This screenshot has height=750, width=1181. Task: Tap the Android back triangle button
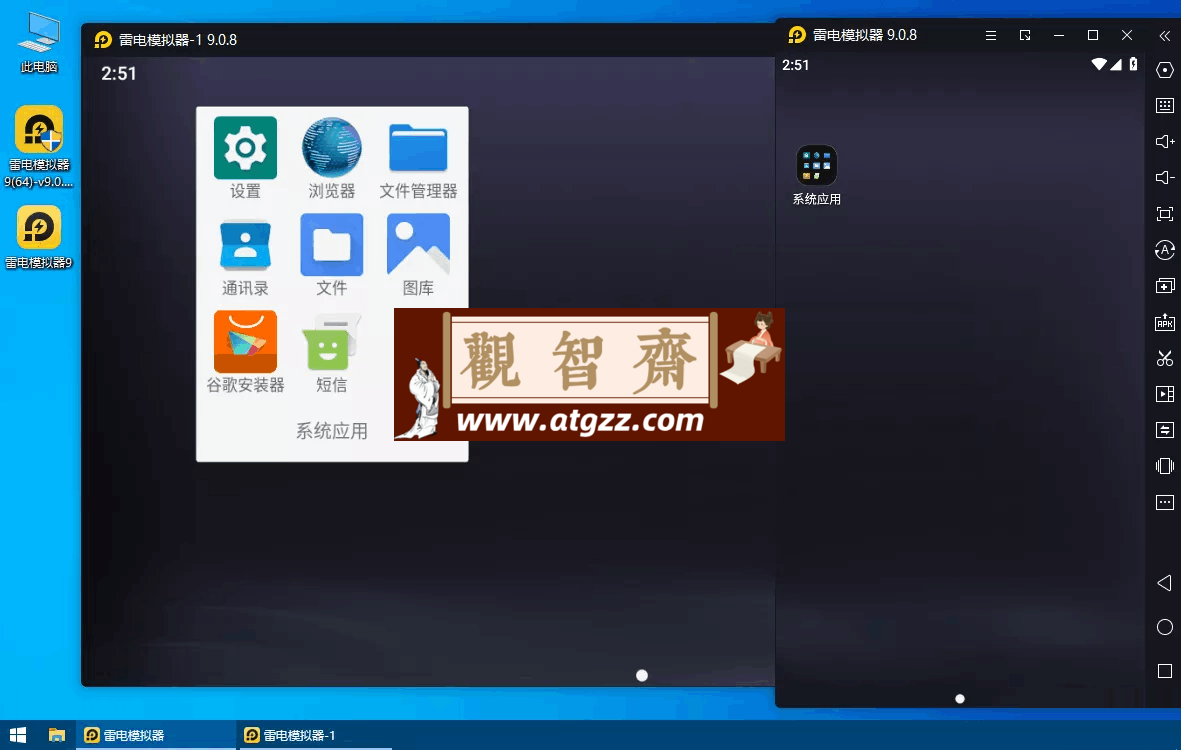(1164, 583)
